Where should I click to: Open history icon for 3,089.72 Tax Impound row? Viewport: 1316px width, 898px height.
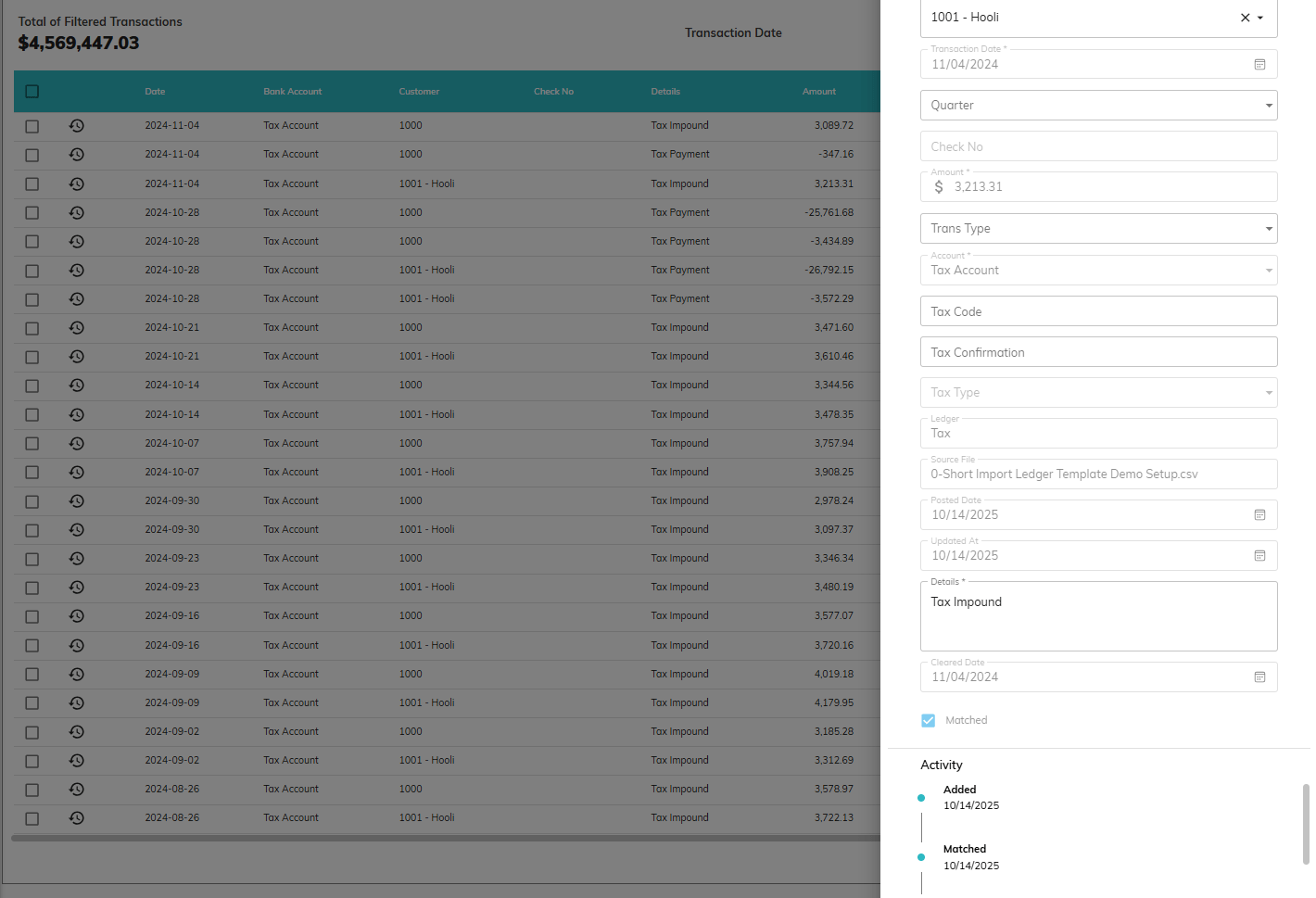pos(76,126)
